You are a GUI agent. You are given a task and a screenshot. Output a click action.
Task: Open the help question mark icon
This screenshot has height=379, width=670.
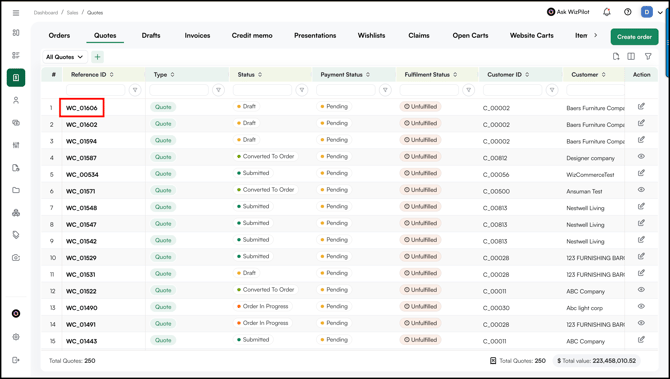pyautogui.click(x=627, y=12)
